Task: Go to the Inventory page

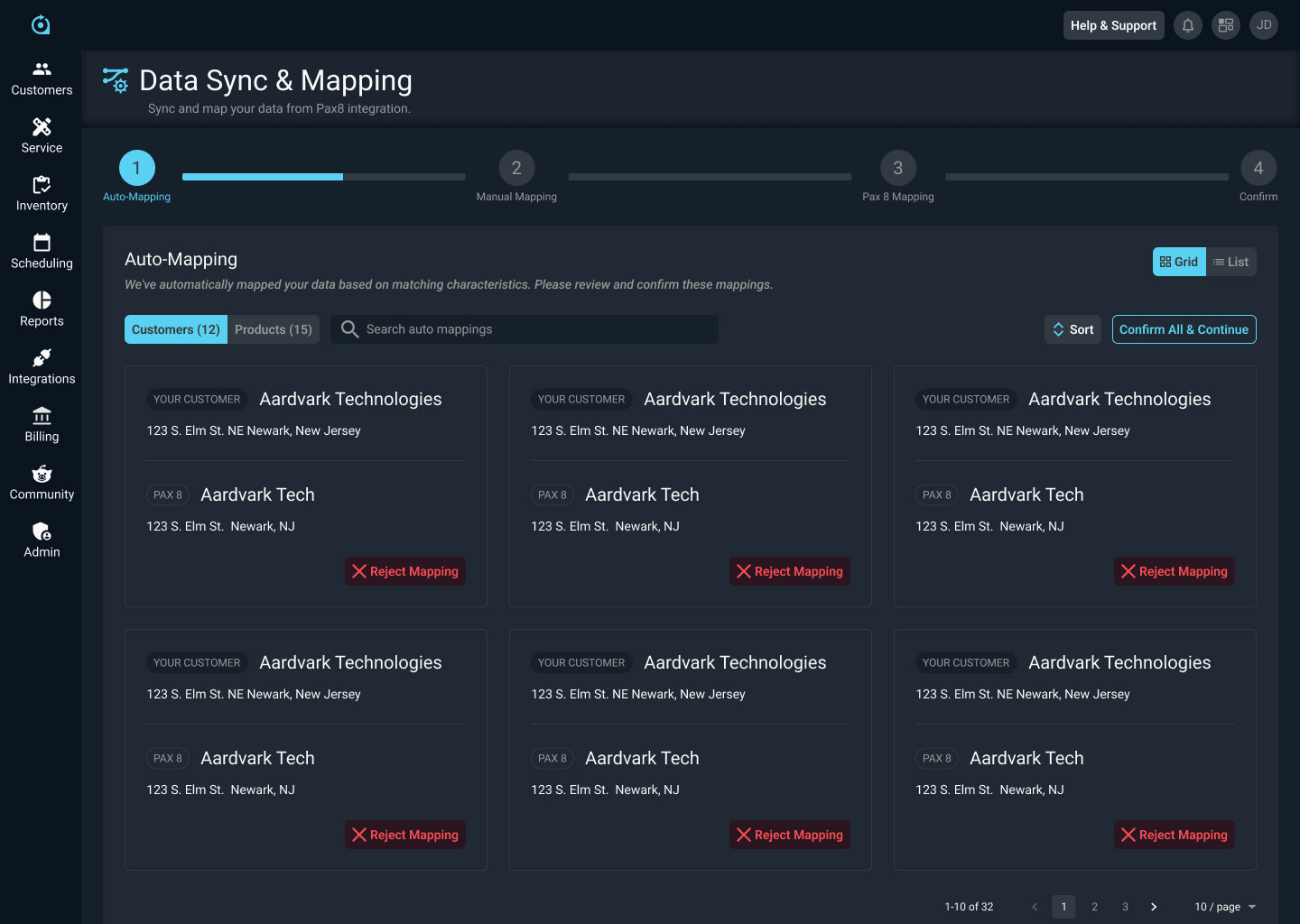Action: 42,194
